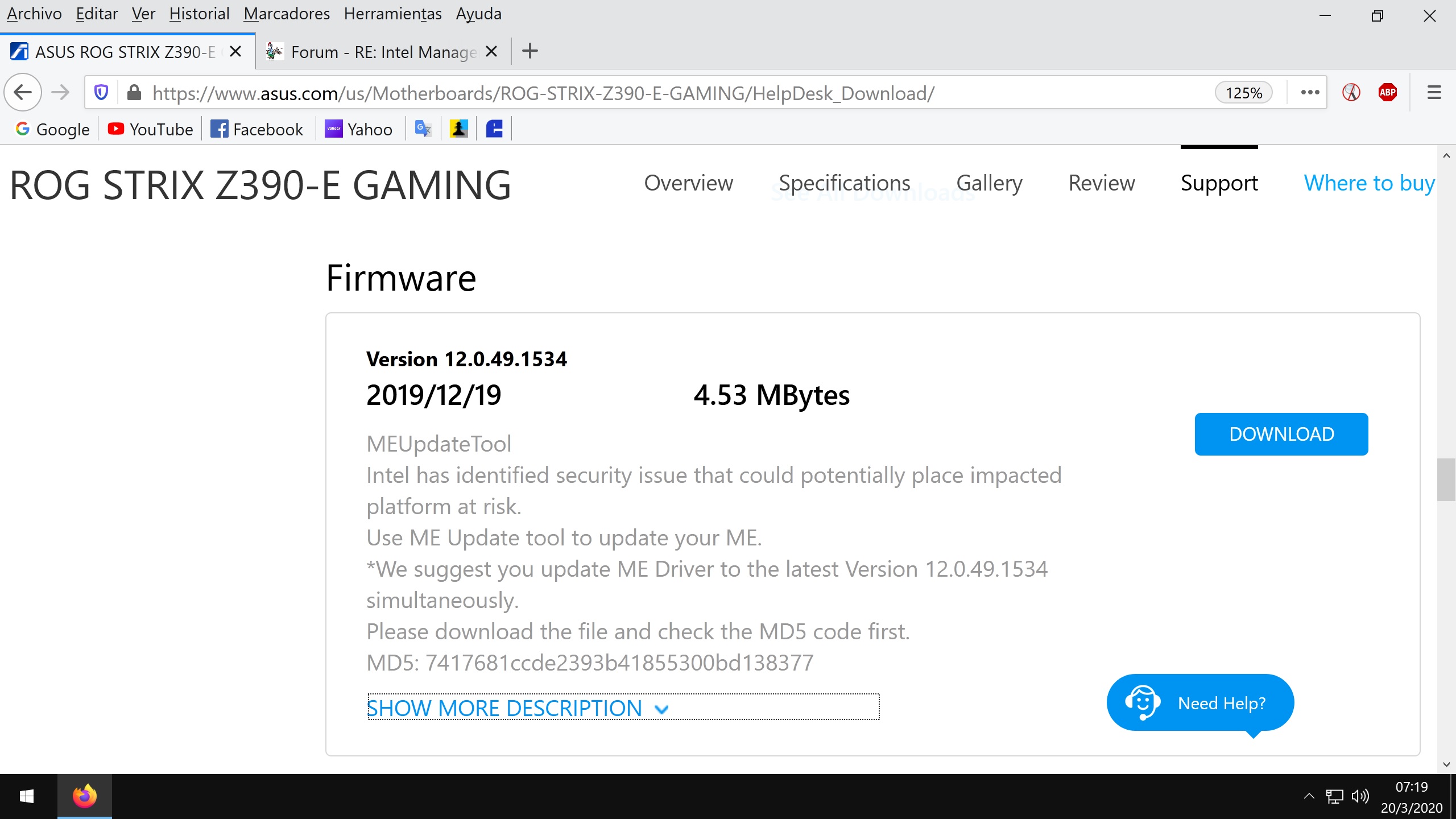This screenshot has height=819, width=1456.
Task: Close the ASUS ROG STRIX tab
Action: pyautogui.click(x=235, y=52)
